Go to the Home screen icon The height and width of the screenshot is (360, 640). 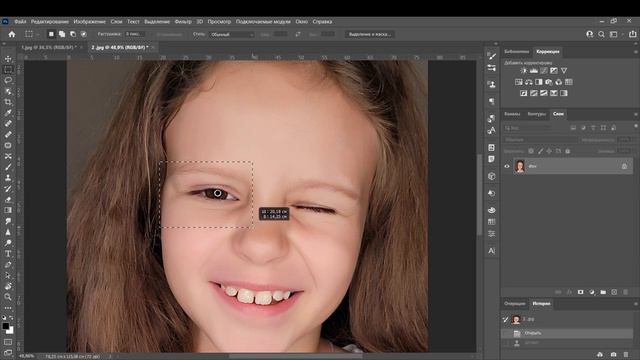tap(12, 34)
